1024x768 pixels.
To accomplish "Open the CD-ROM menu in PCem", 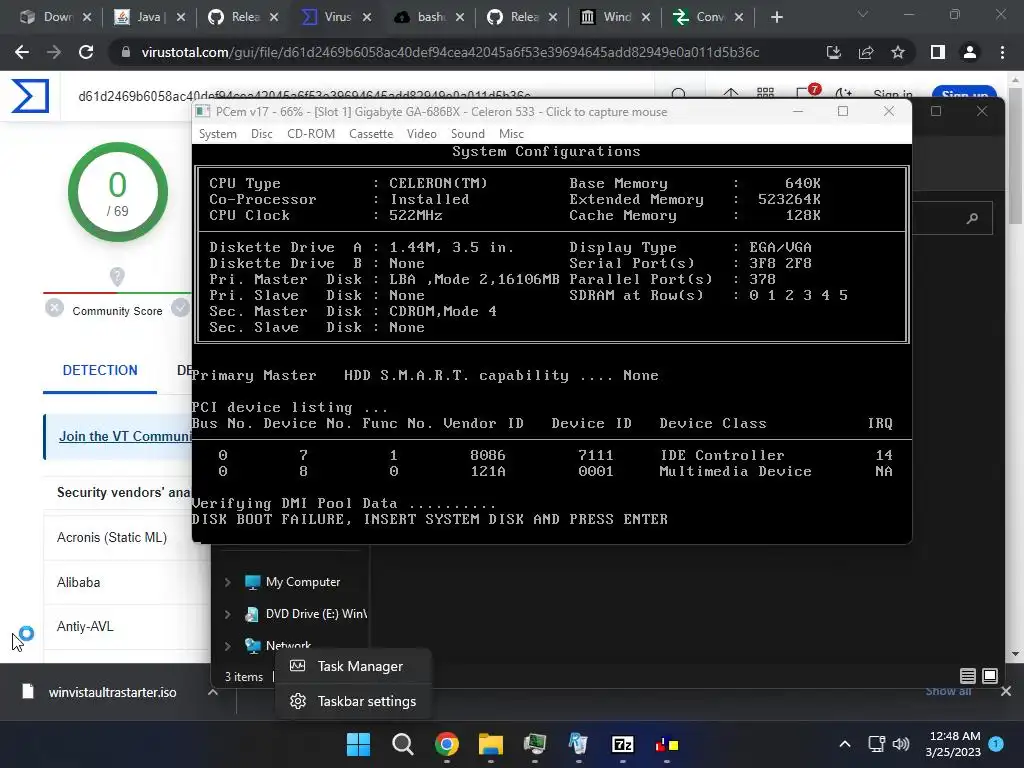I will (x=311, y=134).
